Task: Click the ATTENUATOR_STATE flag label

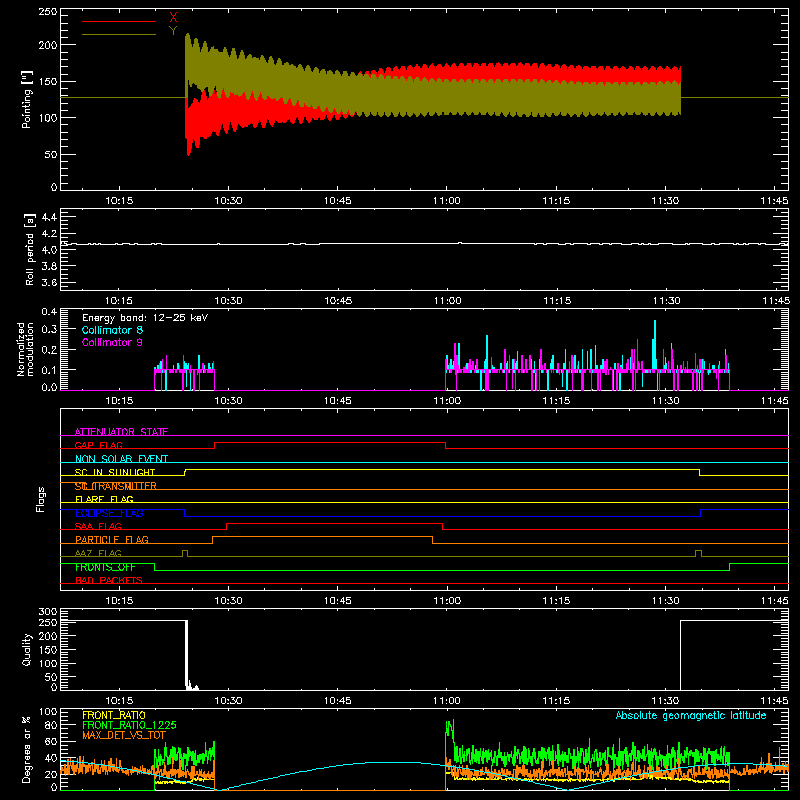Action: click(121, 432)
